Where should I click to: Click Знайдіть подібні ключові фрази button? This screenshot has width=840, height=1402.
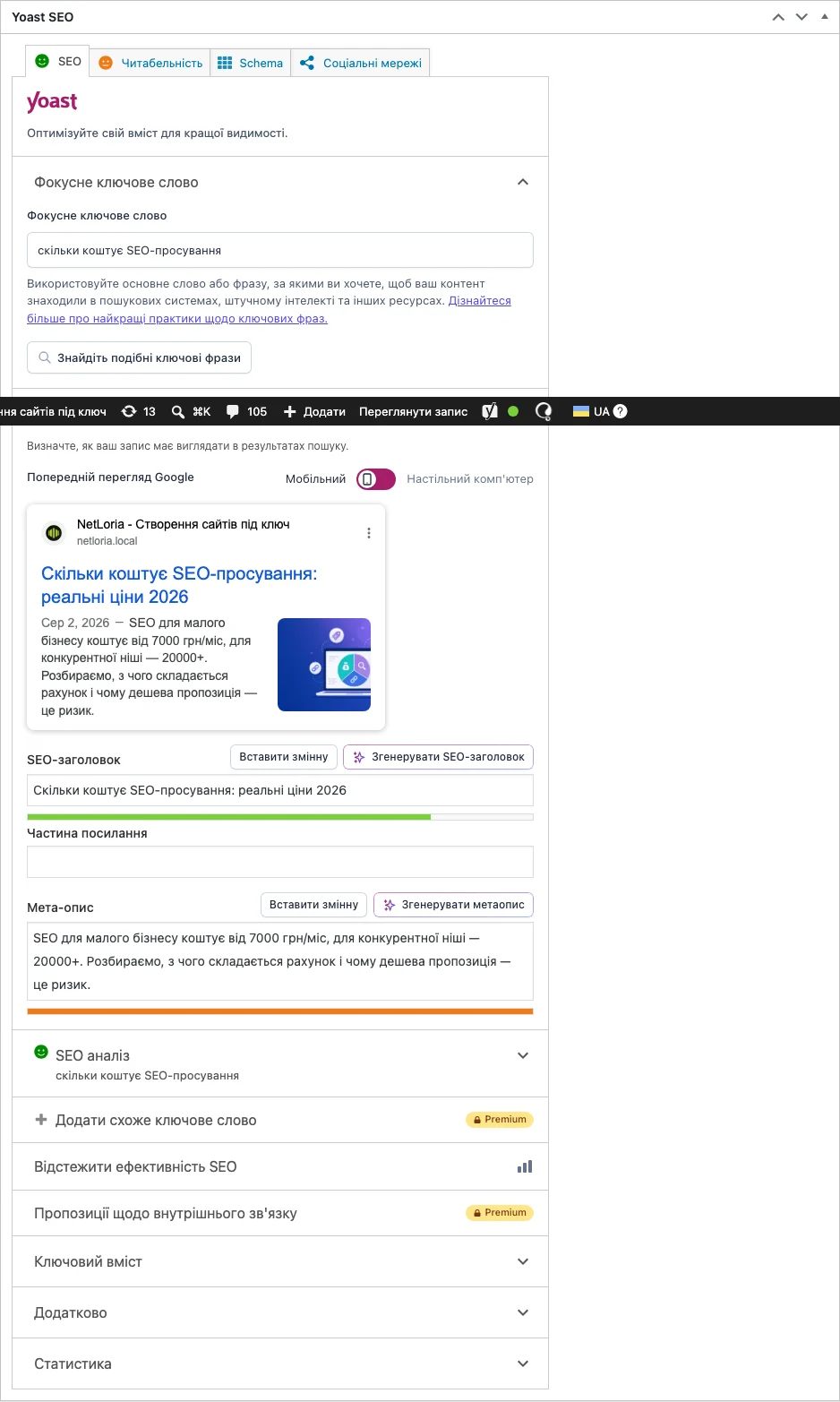click(x=139, y=357)
